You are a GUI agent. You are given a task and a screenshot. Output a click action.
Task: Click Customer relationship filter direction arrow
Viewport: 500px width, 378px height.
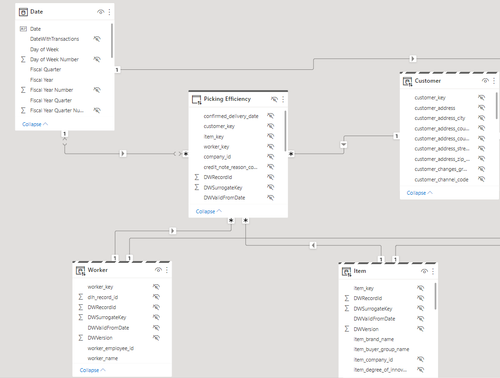[344, 145]
